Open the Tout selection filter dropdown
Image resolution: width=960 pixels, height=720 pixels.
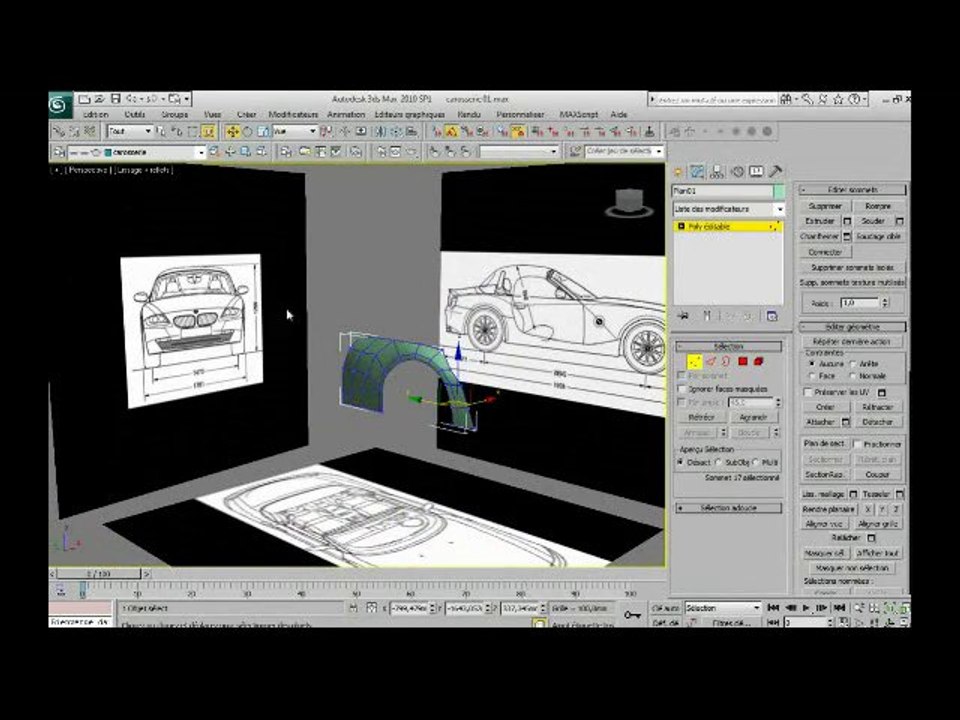pos(130,131)
